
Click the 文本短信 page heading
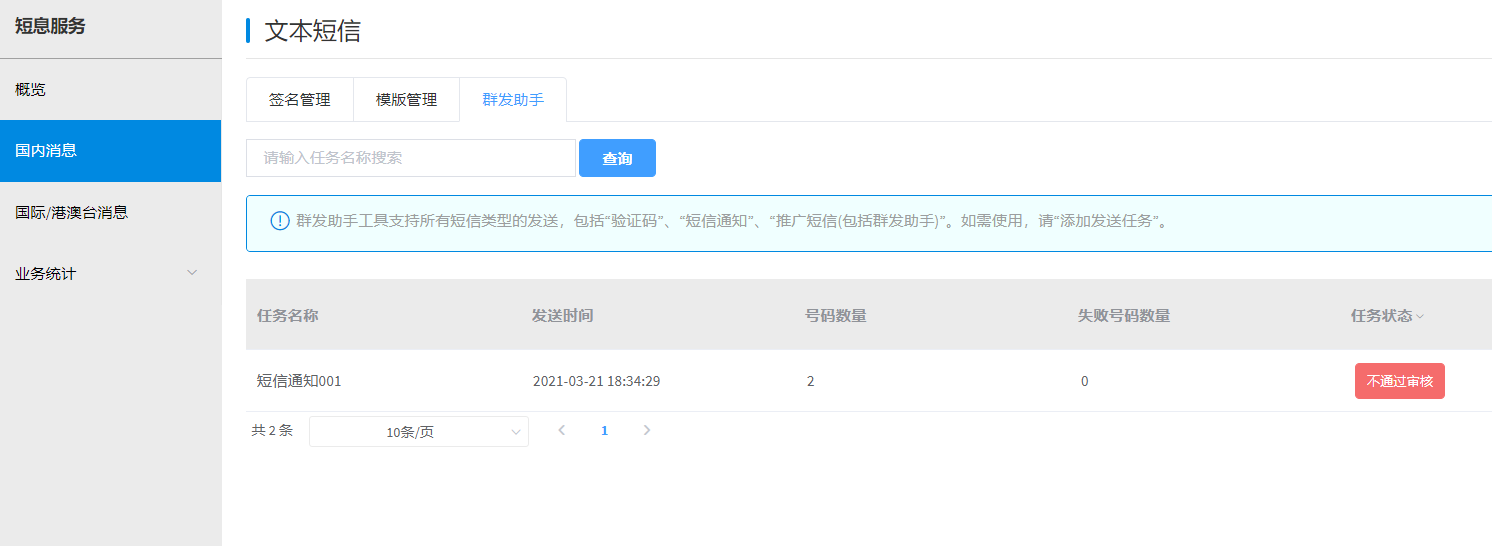coord(312,30)
